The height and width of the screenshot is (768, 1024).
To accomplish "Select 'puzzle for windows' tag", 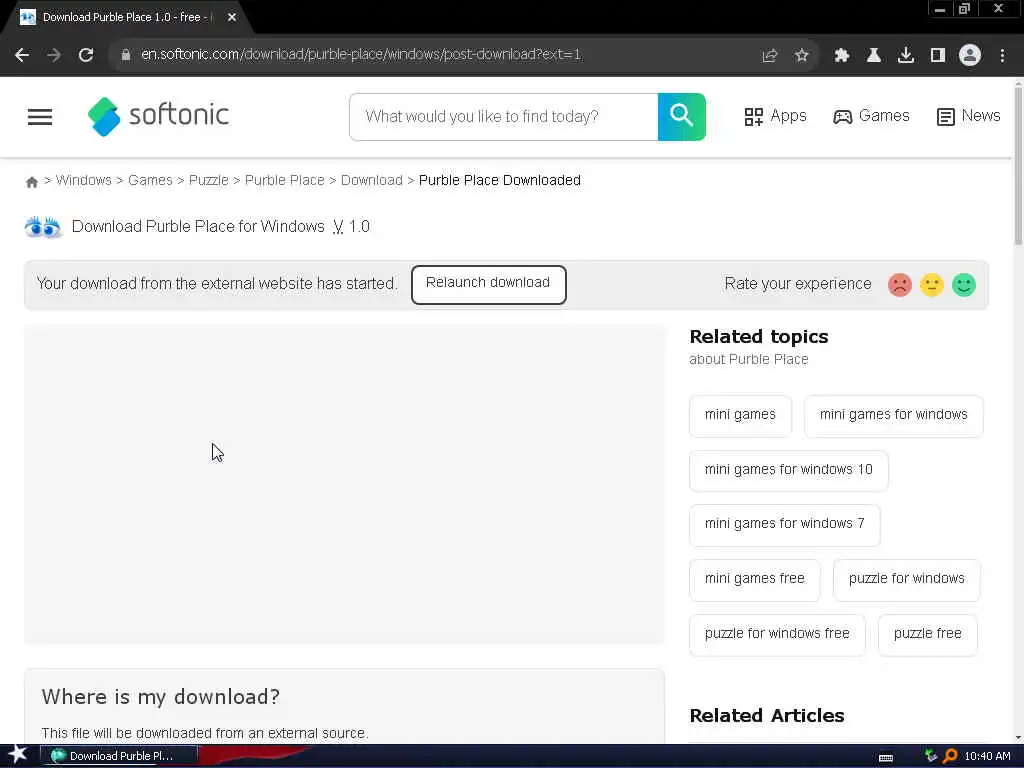I will (906, 579).
